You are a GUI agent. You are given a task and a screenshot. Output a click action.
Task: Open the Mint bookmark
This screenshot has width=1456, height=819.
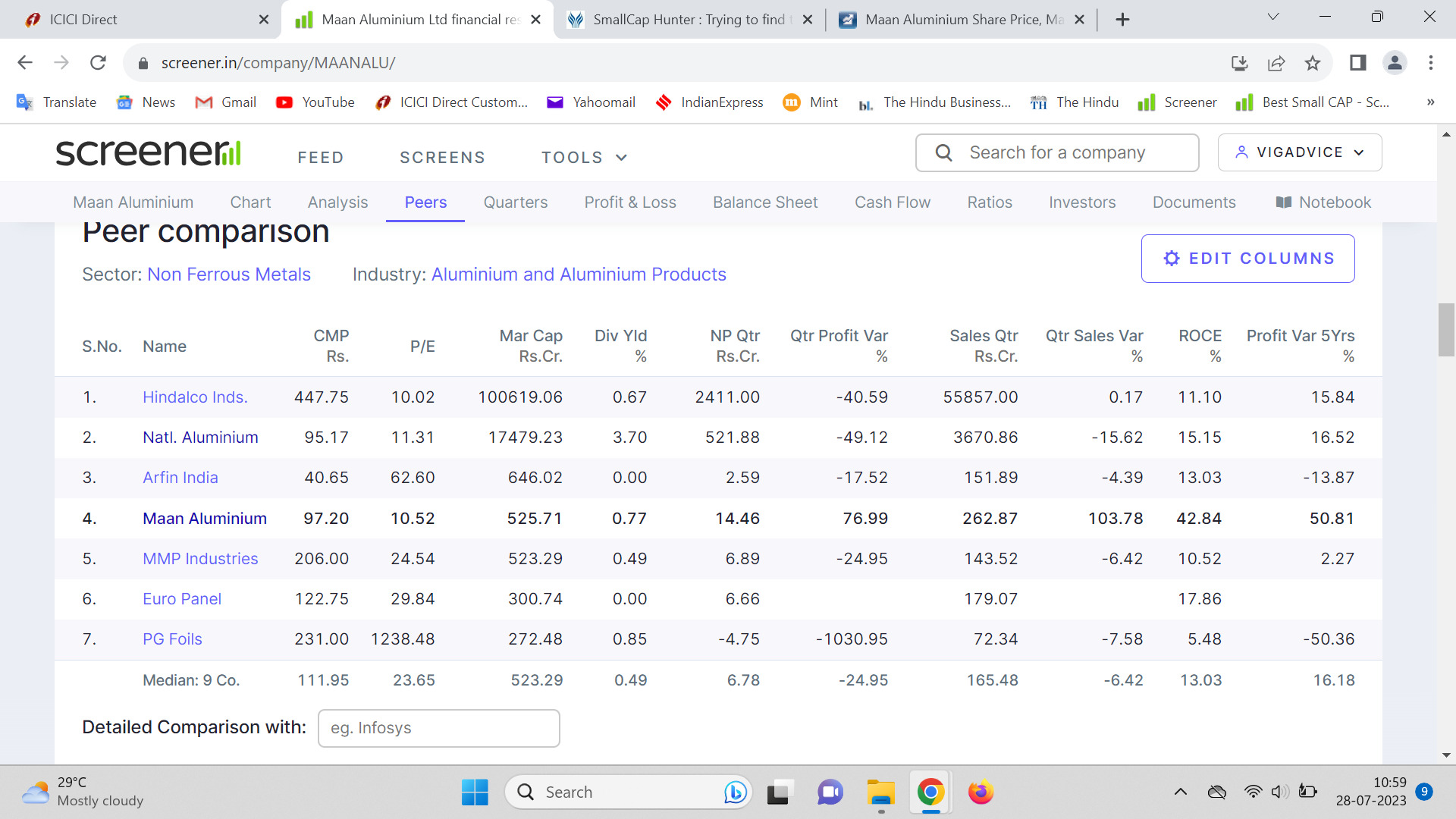point(811,102)
